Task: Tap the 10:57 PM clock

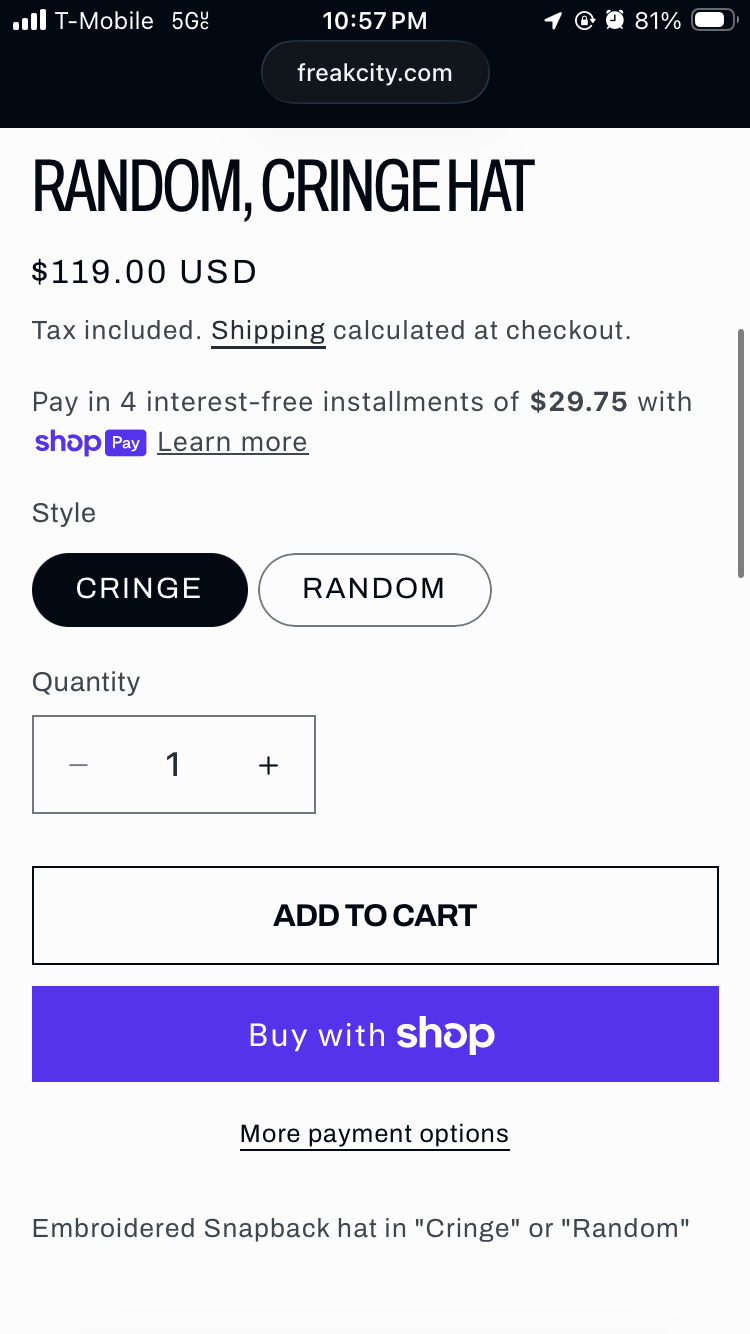Action: tap(375, 20)
